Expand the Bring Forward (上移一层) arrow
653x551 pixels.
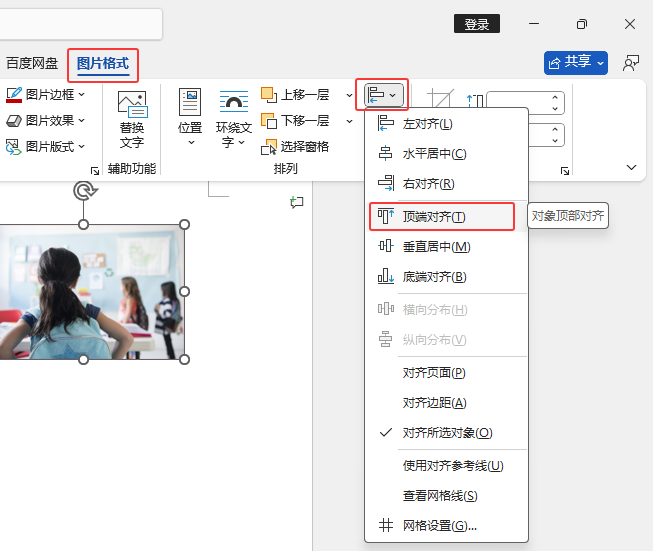click(x=349, y=95)
